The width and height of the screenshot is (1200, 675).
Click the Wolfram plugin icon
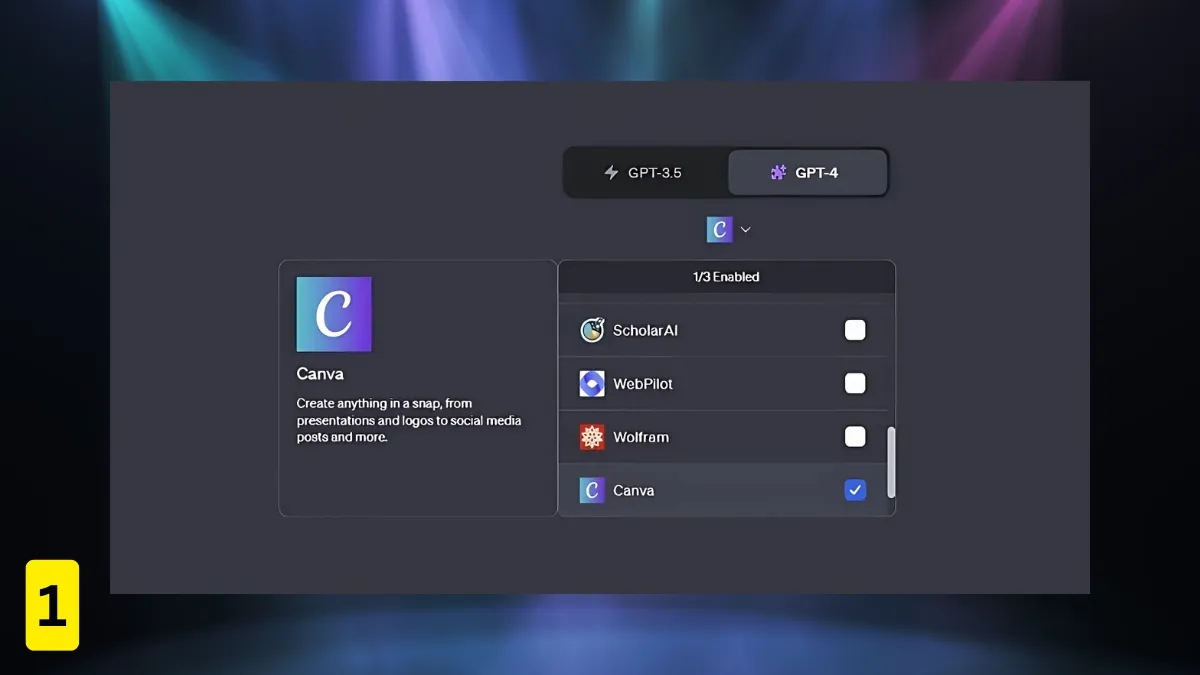click(x=594, y=437)
